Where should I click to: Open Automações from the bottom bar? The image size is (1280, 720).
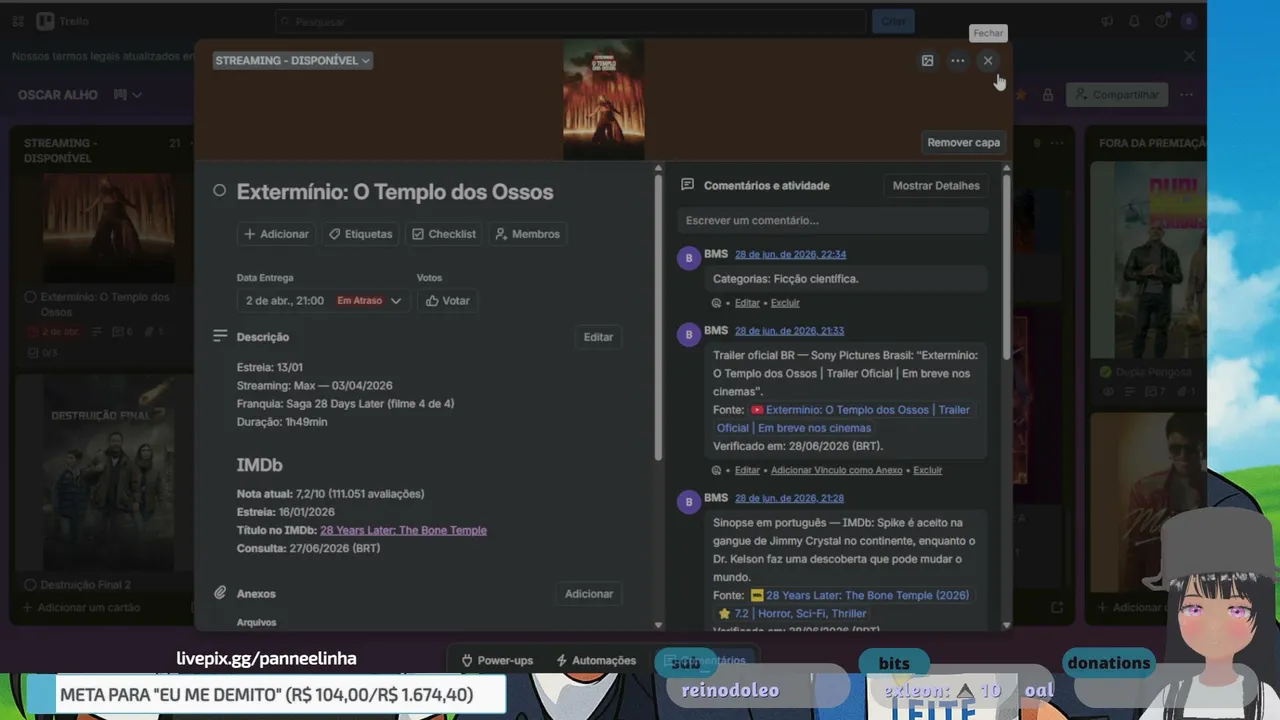tap(596, 661)
